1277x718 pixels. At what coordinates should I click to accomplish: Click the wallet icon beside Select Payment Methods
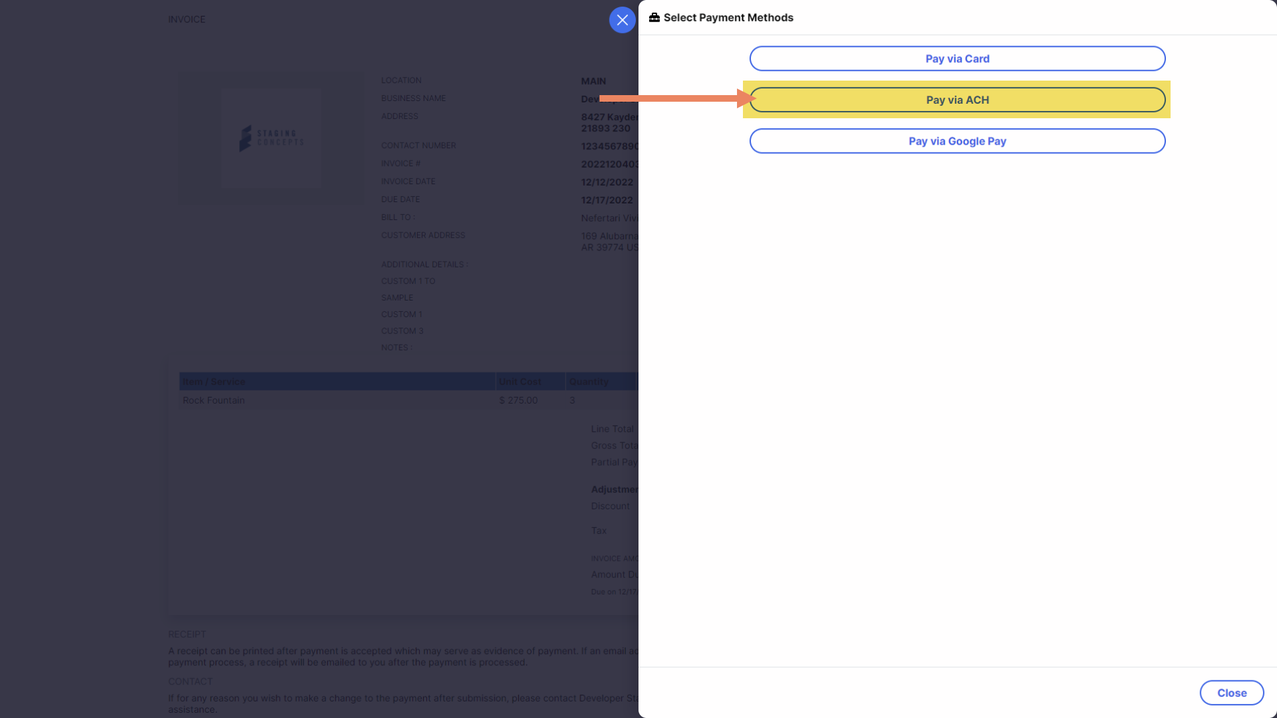click(x=654, y=18)
